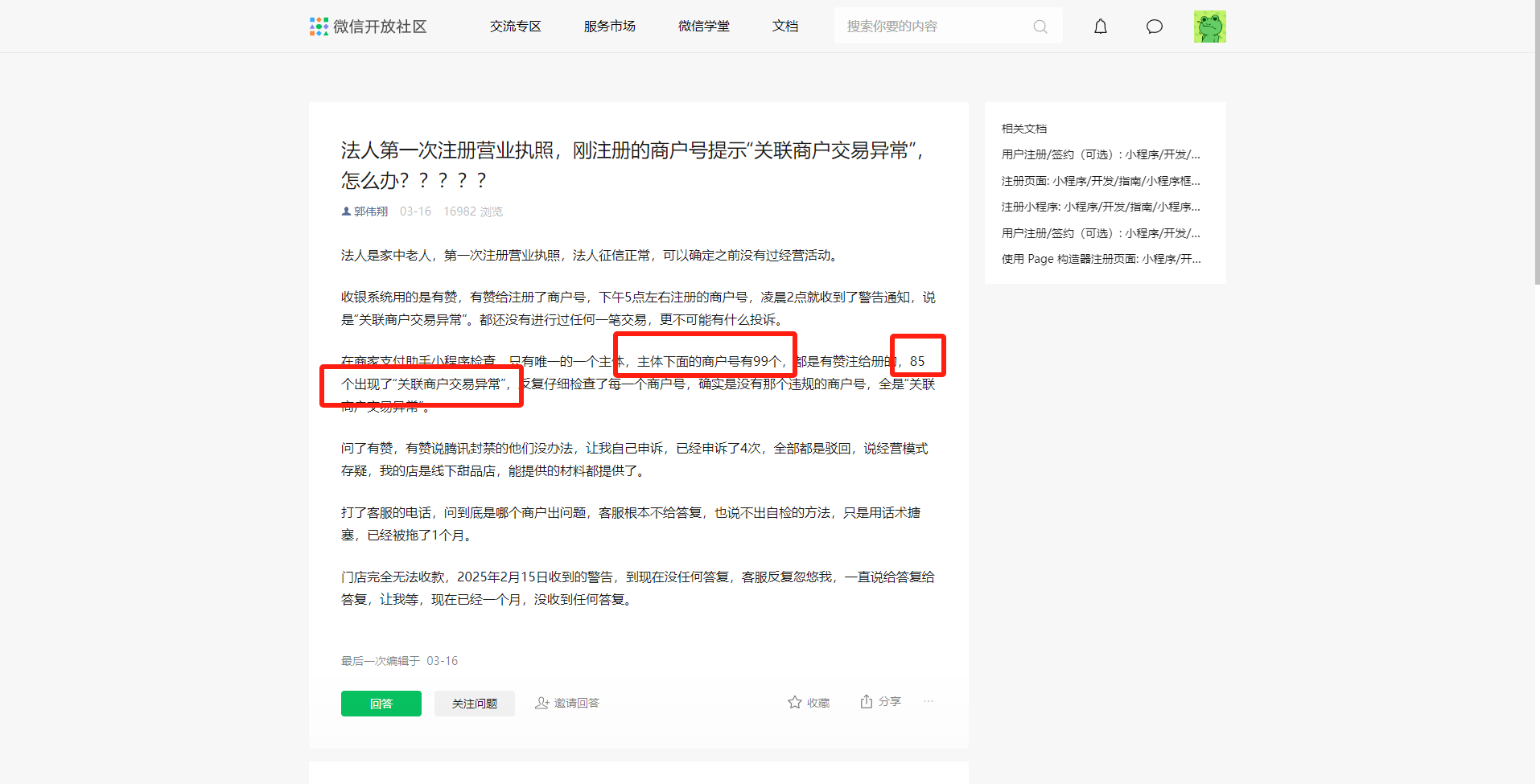Open author profile link 郭伟翔
Screen dimensions: 1540x784
click(371, 211)
